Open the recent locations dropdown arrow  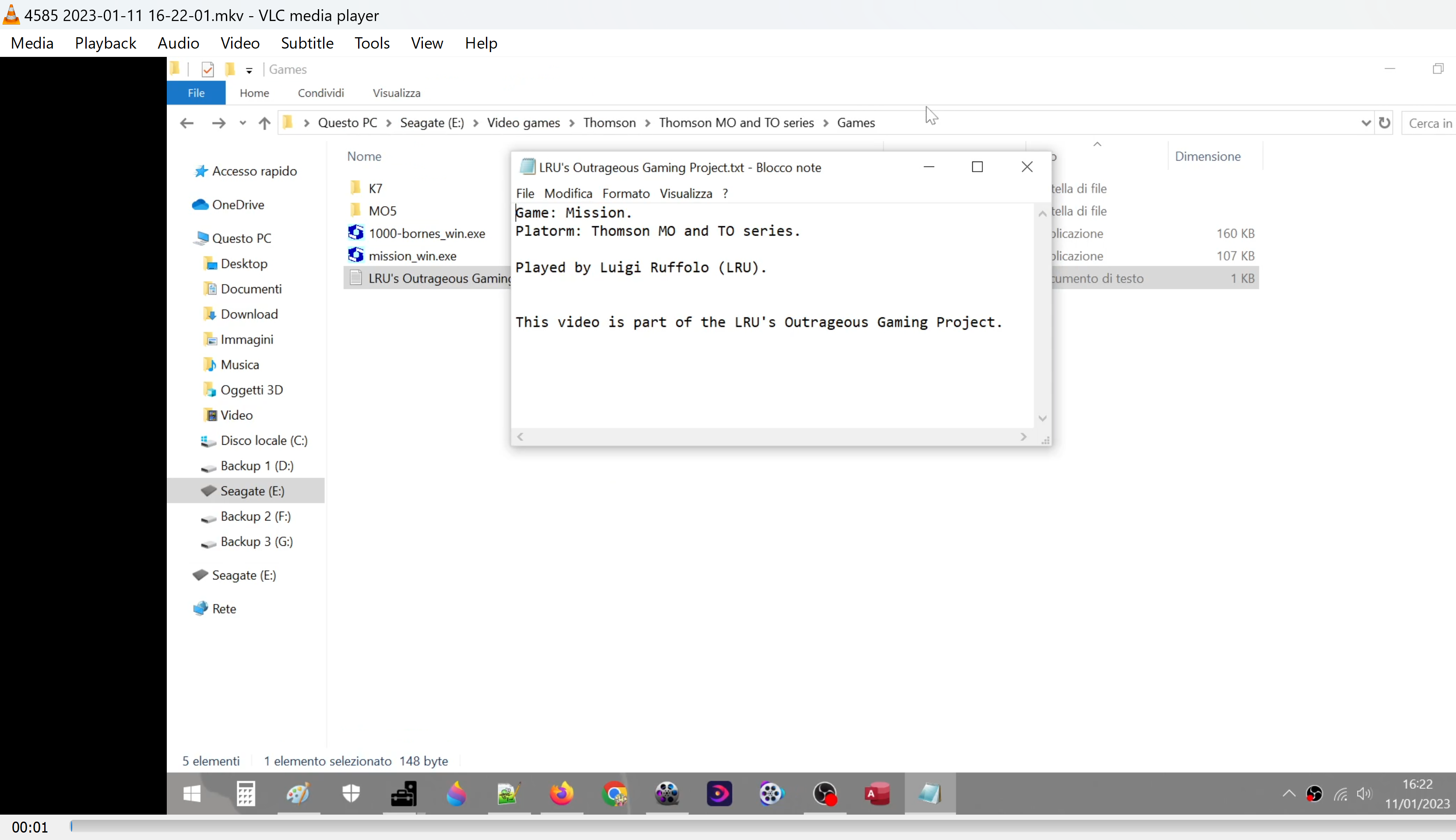(243, 123)
